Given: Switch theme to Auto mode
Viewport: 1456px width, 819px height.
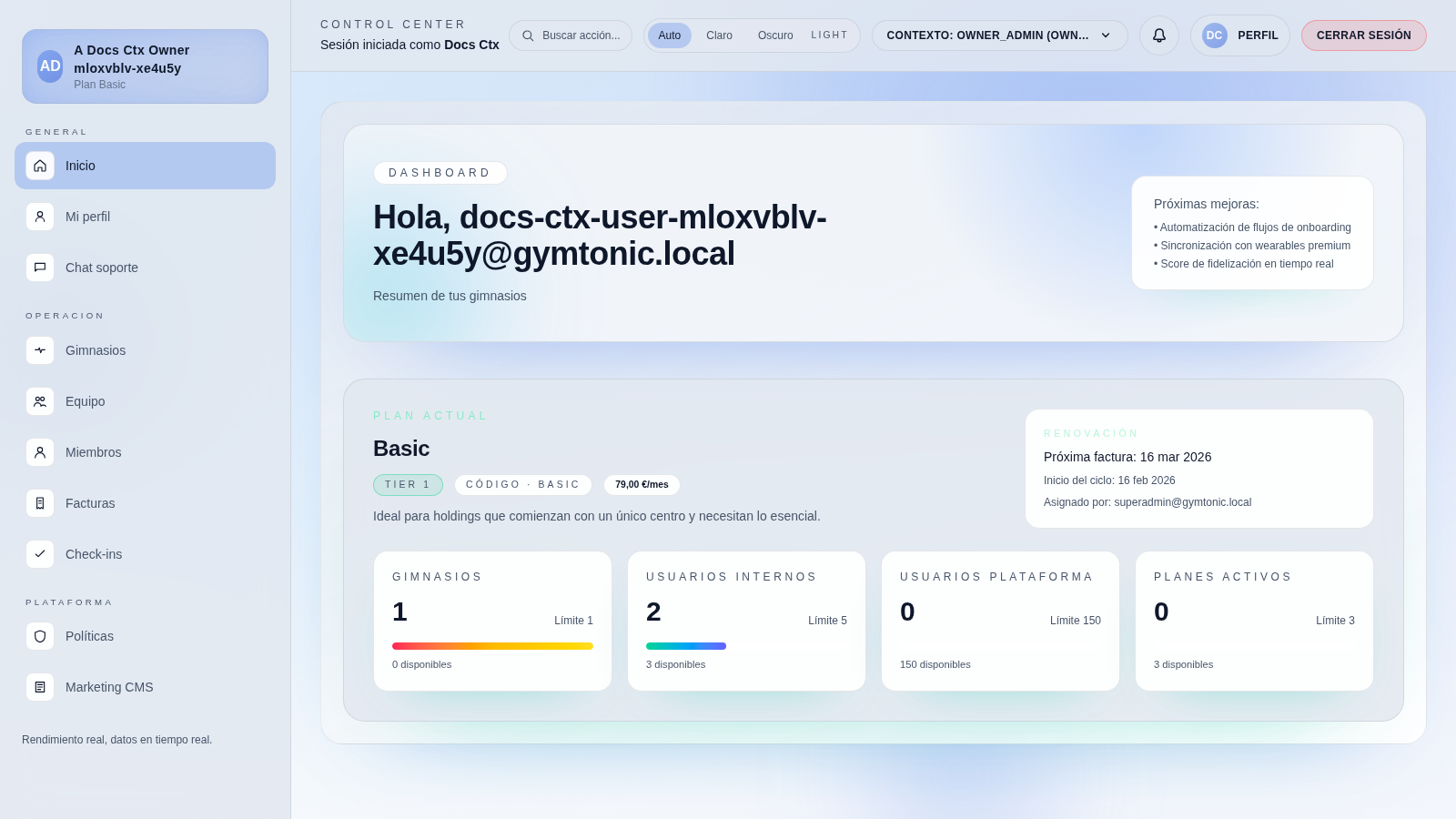Looking at the screenshot, I should (669, 35).
